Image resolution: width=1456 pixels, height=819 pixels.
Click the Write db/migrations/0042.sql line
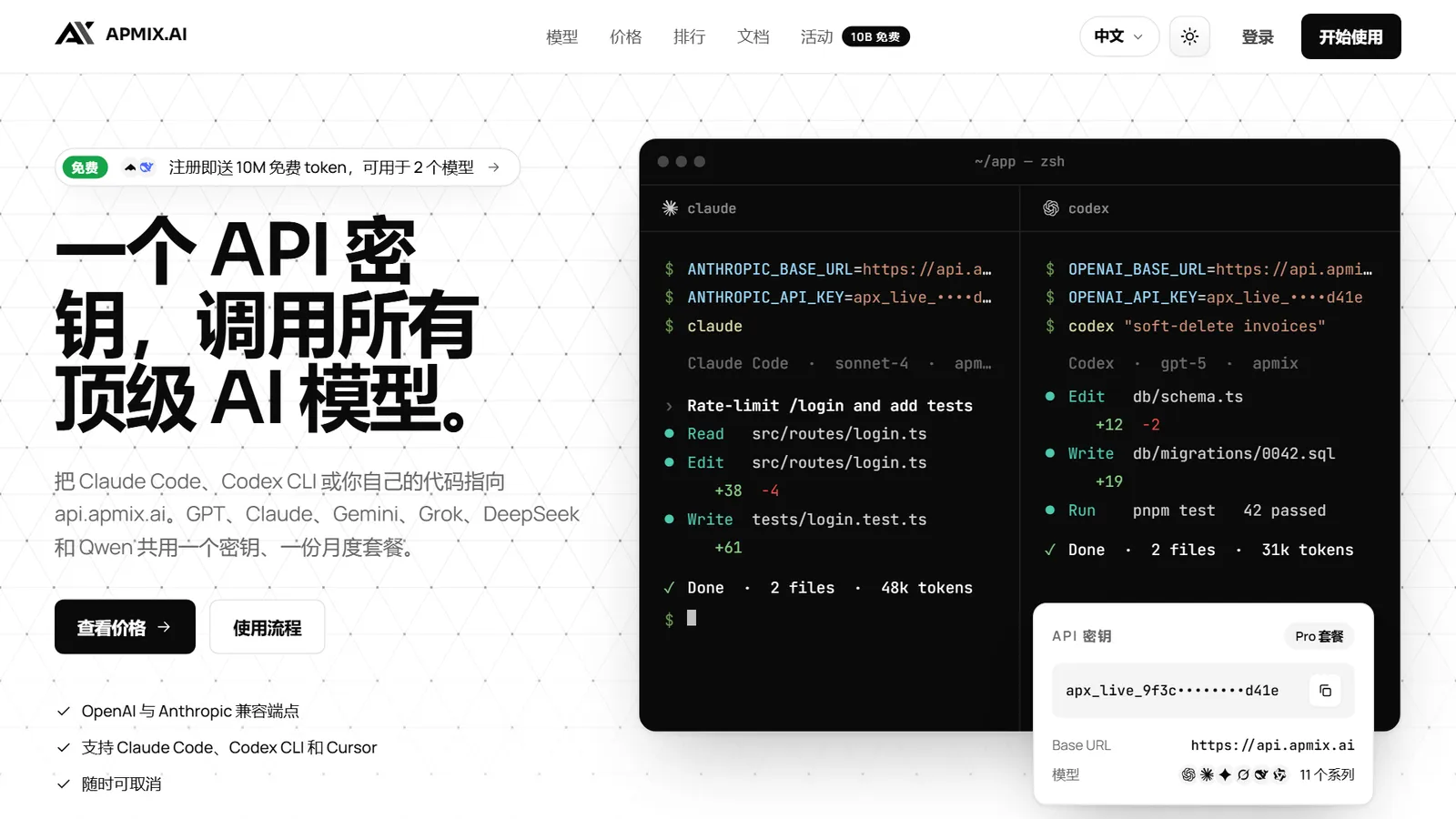point(1190,453)
